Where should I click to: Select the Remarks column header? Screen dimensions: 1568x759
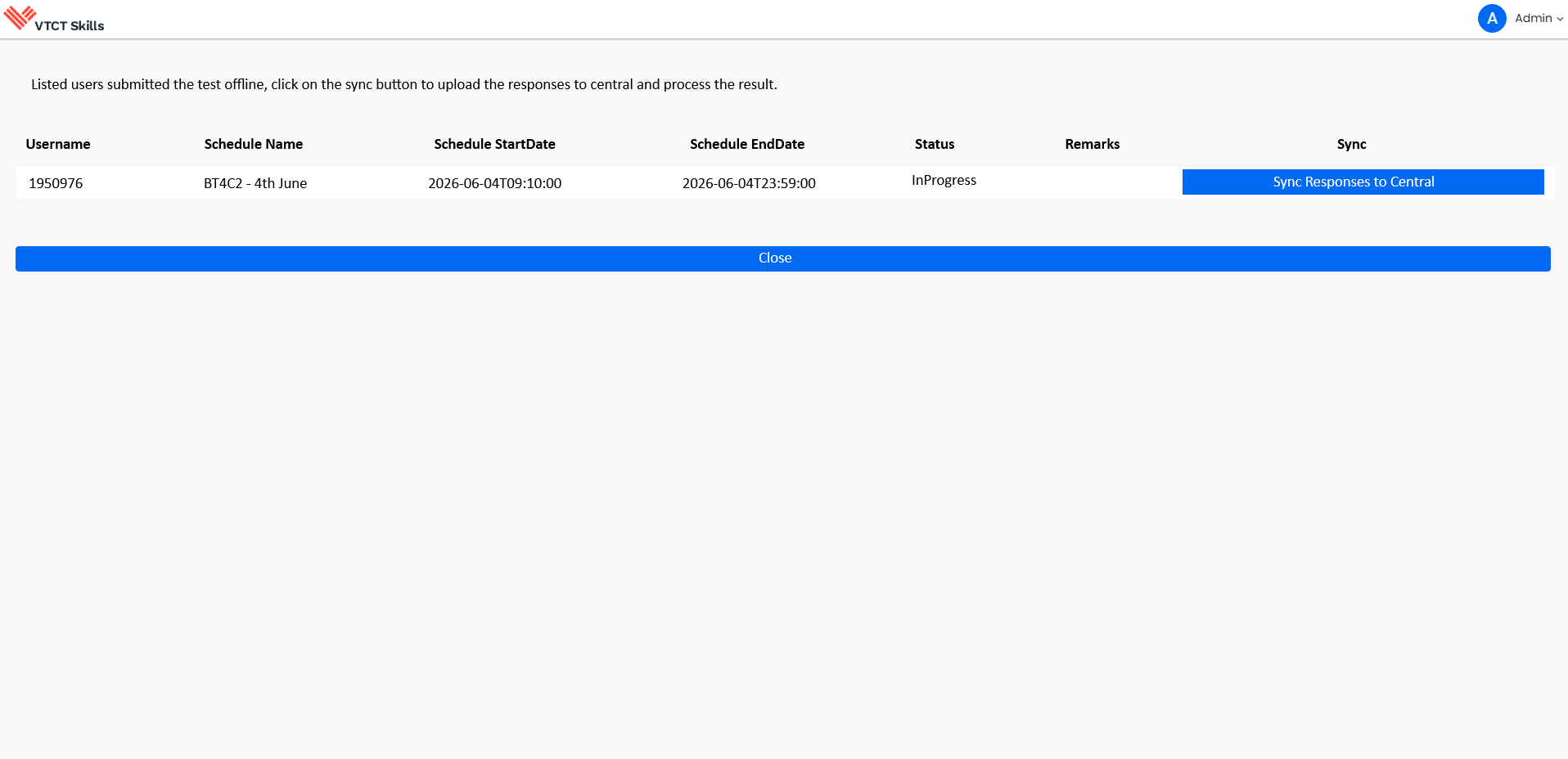click(1093, 144)
